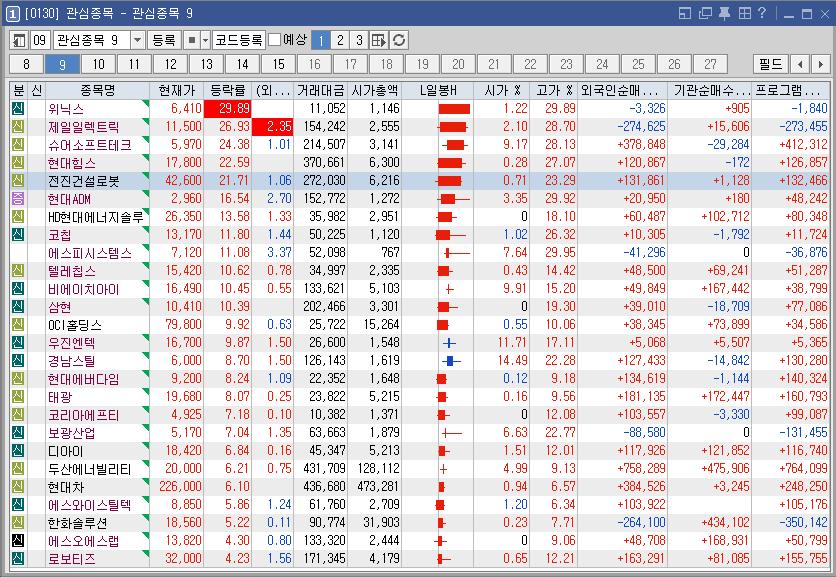Open help question mark icon
Screen dimensions: 836x577
click(x=762, y=13)
